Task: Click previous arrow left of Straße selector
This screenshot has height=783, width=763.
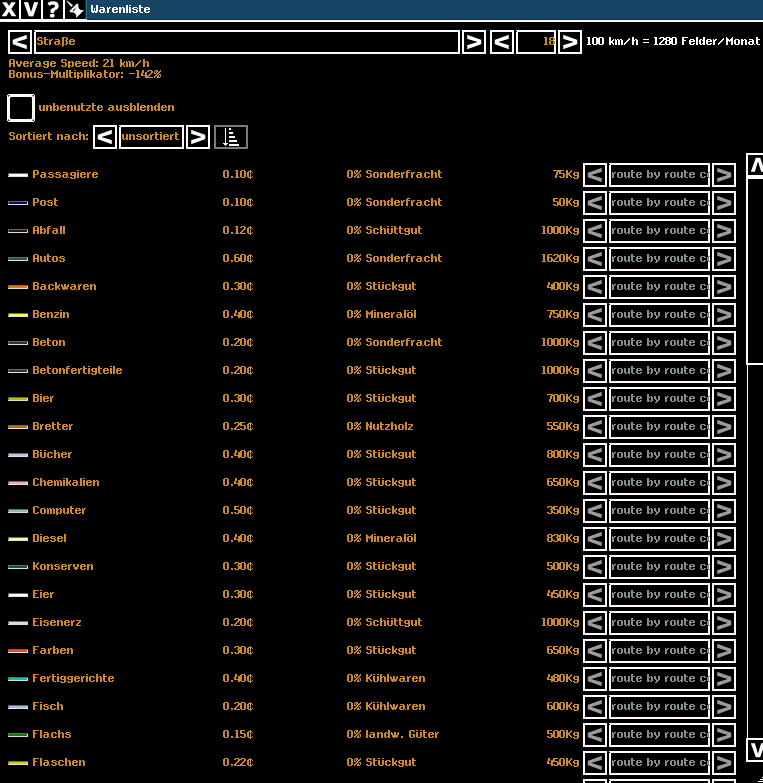Action: (19, 42)
